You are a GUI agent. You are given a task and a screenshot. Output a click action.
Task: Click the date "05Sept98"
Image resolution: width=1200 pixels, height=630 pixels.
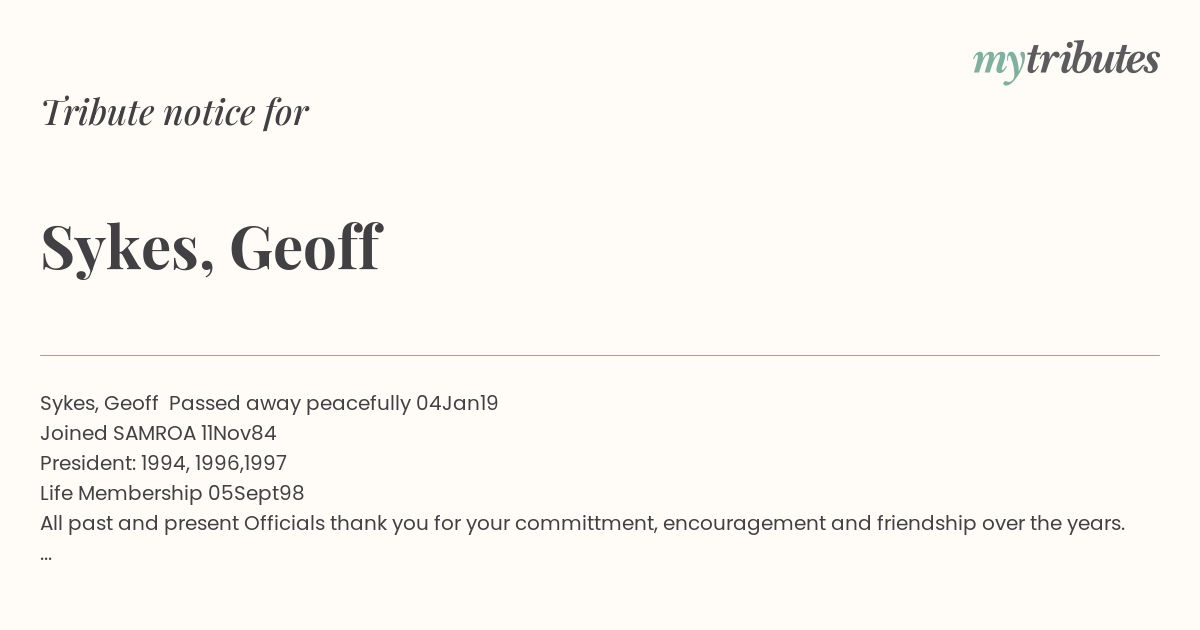[256, 493]
